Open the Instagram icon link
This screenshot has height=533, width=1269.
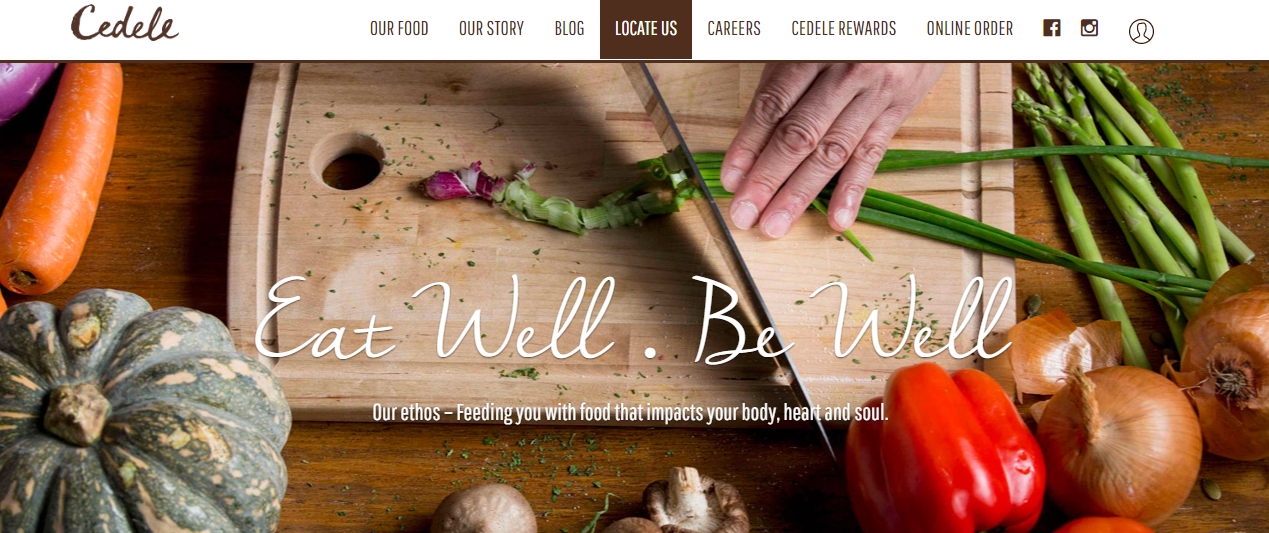pos(1089,28)
